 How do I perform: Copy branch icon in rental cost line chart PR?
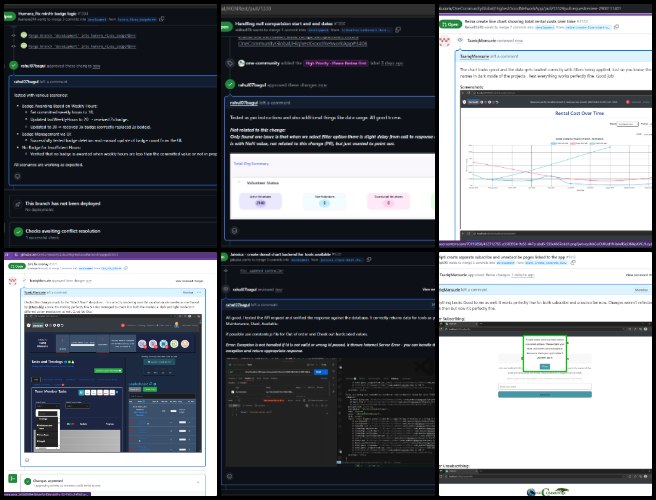click(616, 27)
